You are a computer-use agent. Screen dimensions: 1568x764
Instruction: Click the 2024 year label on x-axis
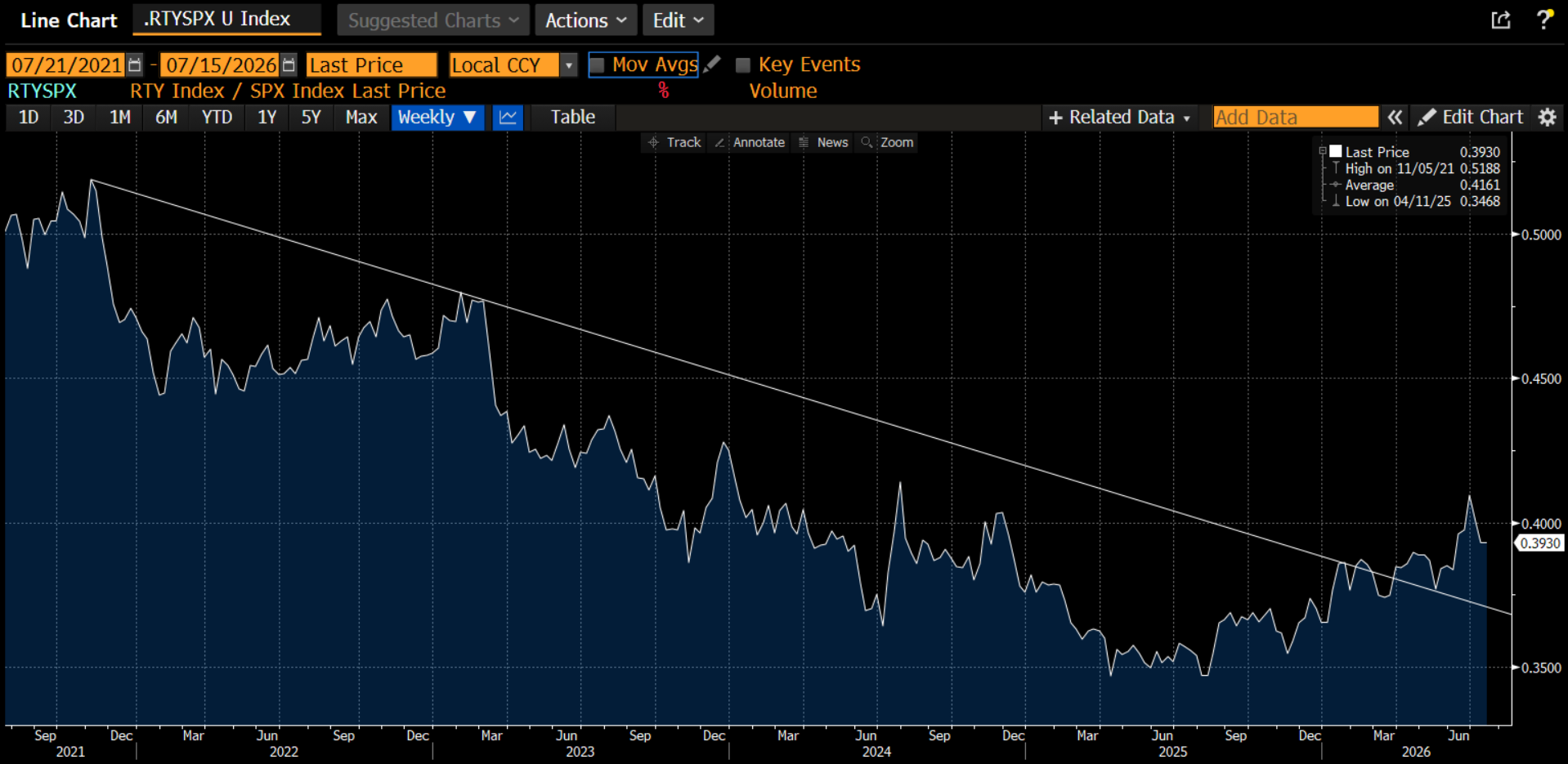876,752
